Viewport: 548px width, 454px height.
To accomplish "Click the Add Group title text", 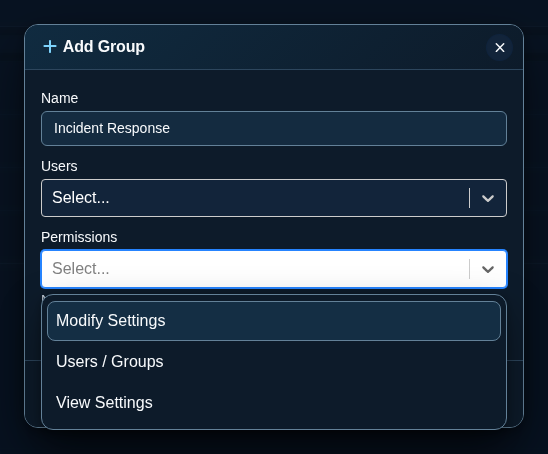I will tap(104, 46).
